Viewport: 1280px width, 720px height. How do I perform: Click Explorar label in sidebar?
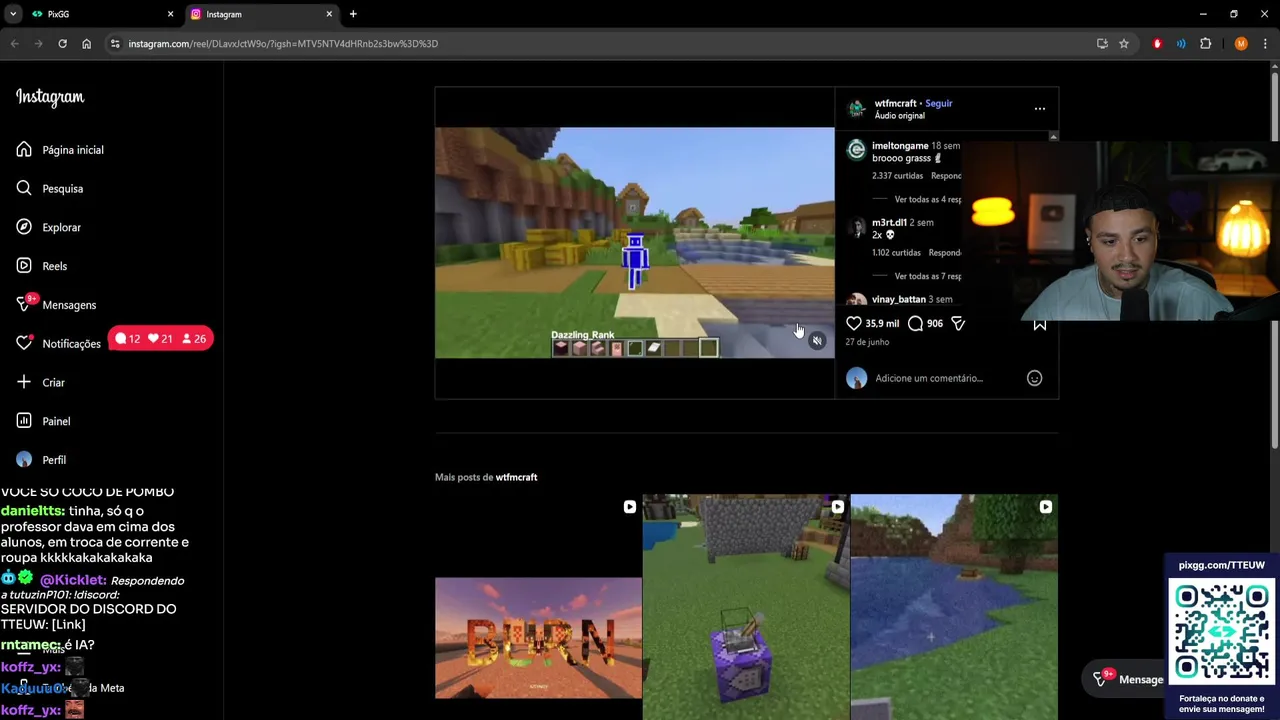61,227
